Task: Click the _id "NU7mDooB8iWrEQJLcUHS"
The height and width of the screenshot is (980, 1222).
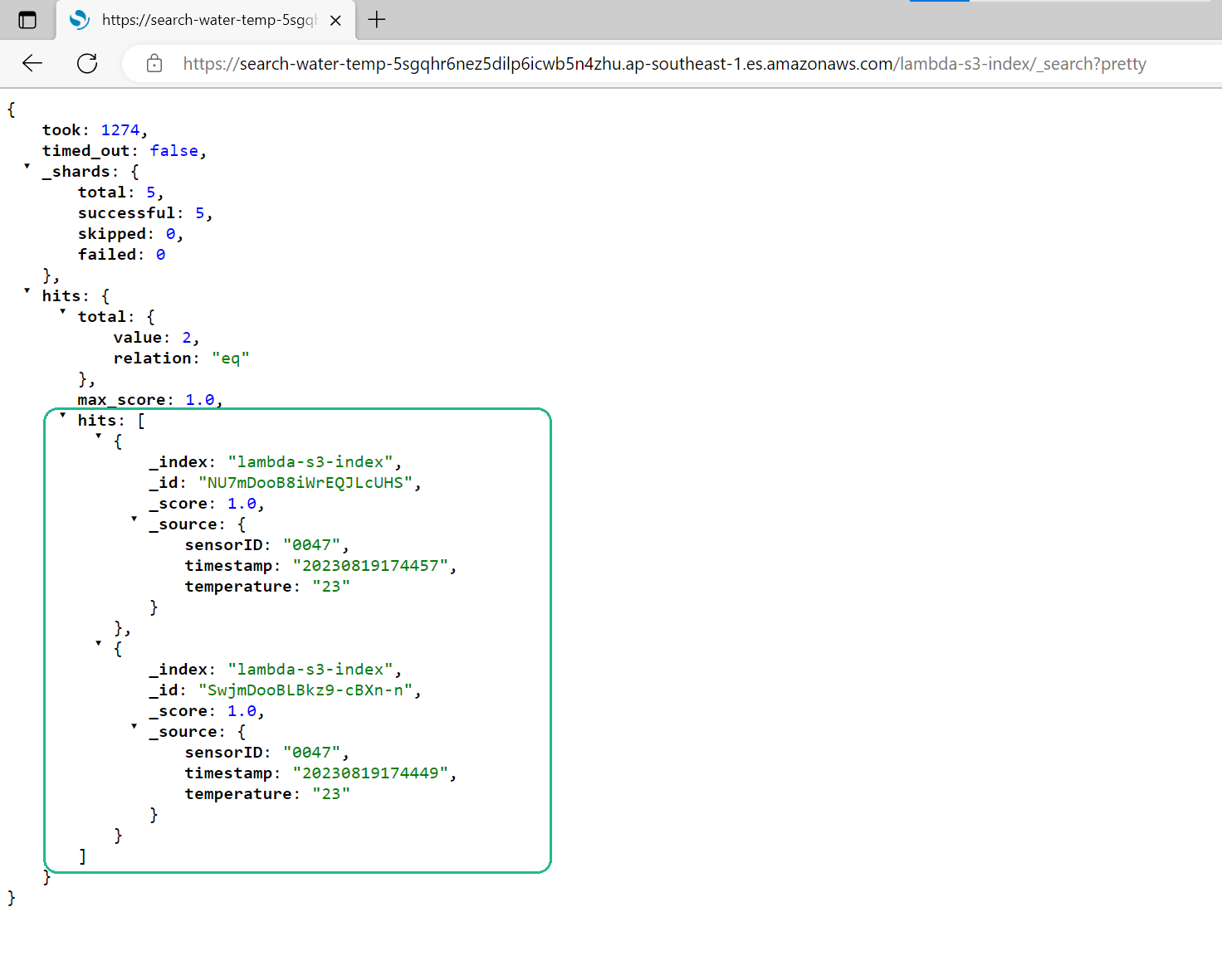Action: tap(305, 483)
